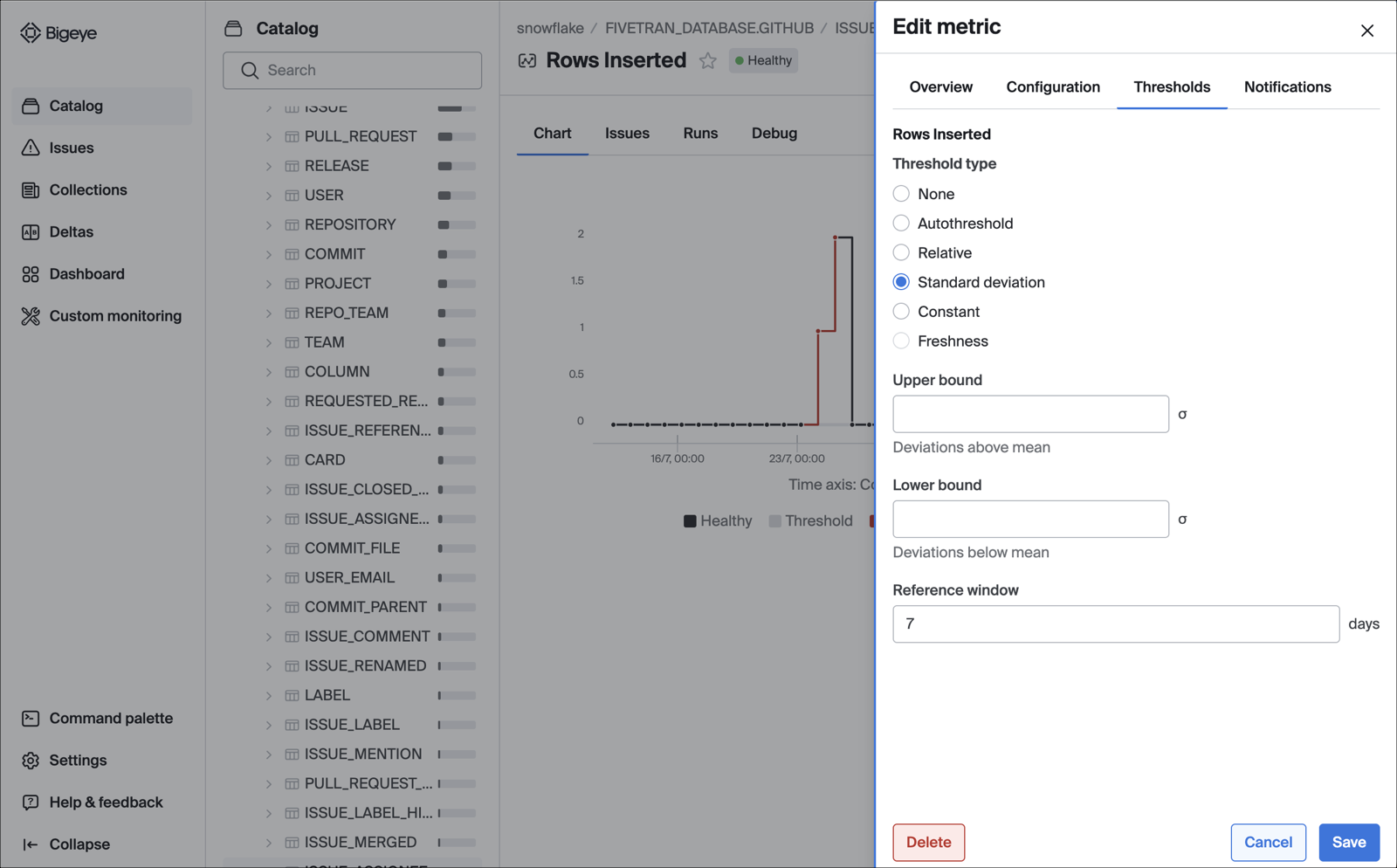Viewport: 1397px width, 868px height.
Task: Switch to the Notifications tab
Action: (x=1287, y=87)
